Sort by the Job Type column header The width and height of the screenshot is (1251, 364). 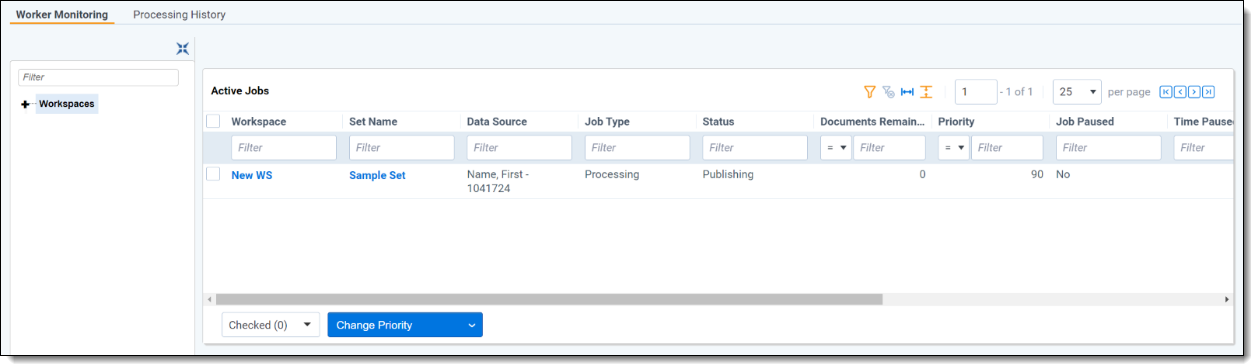click(x=607, y=122)
